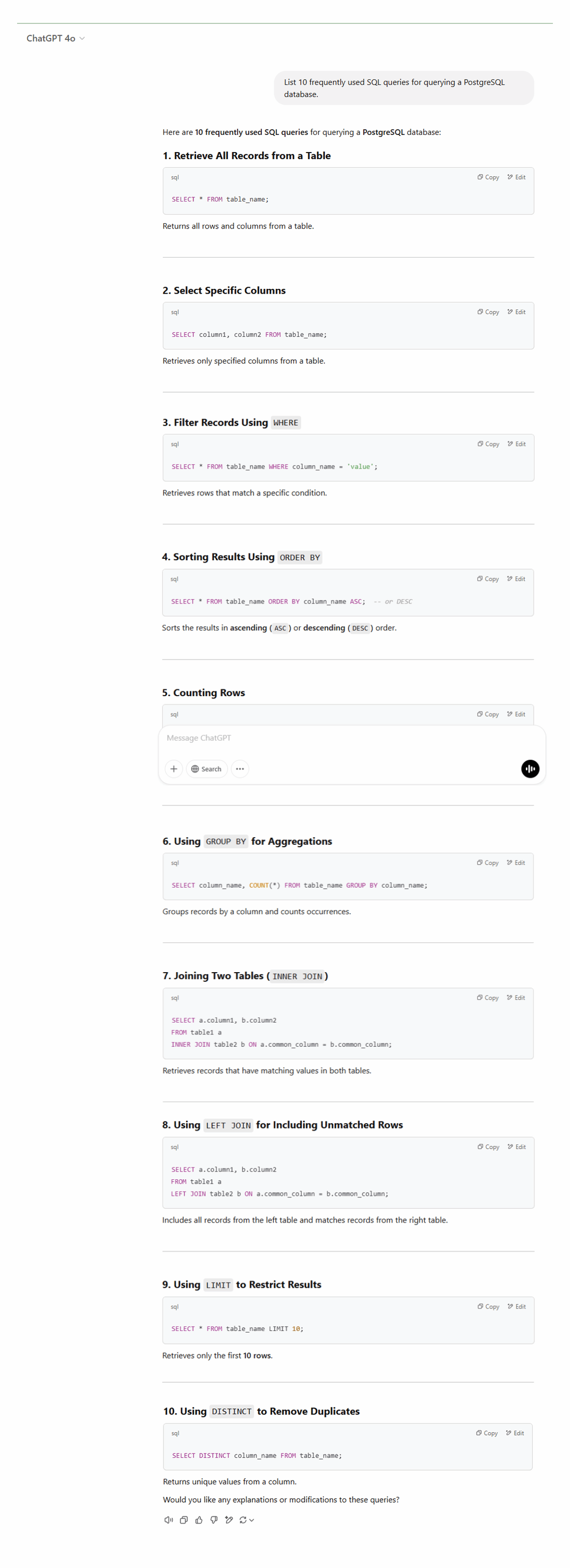Click the Message ChatGPT input field
The height and width of the screenshot is (1568, 570).
point(341,737)
